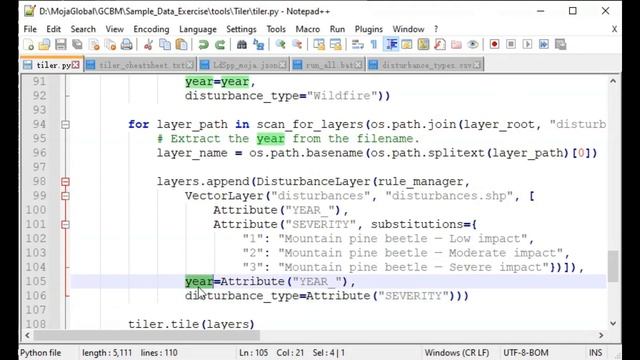Open the Settings menu
Viewport: 640px width, 360px height.
pyautogui.click(x=241, y=29)
